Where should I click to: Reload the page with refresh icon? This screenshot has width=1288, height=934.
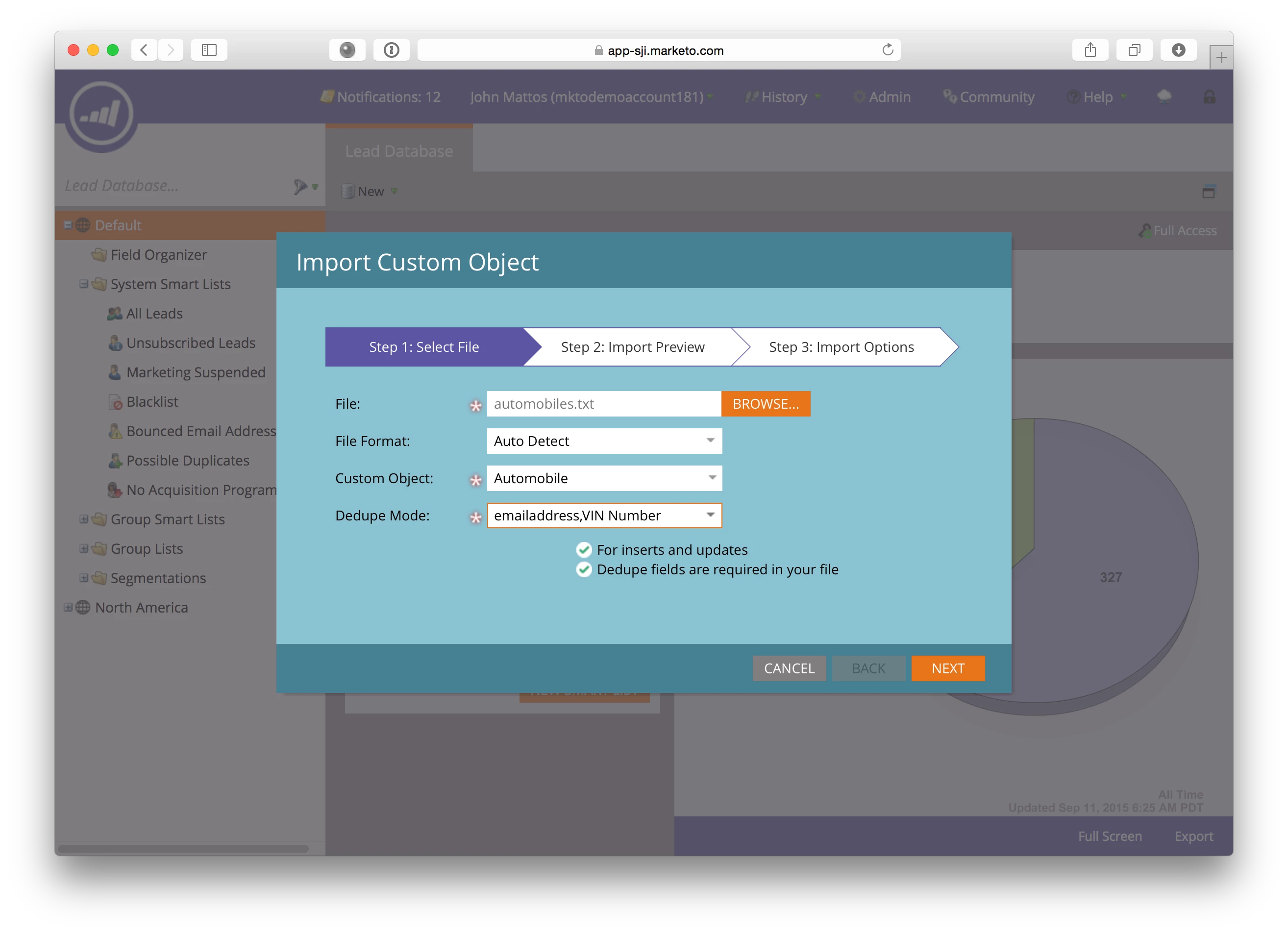coord(888,50)
